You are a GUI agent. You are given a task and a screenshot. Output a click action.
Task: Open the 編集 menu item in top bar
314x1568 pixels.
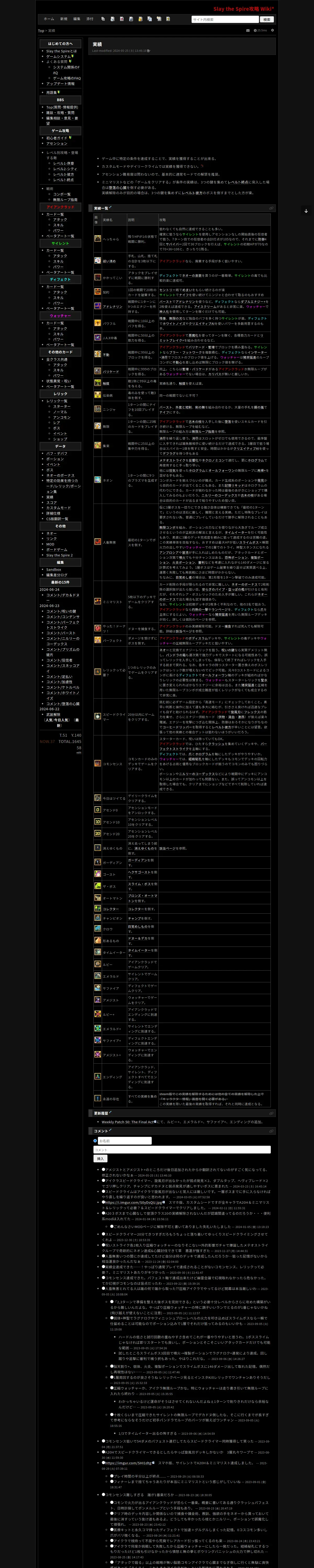click(x=77, y=19)
